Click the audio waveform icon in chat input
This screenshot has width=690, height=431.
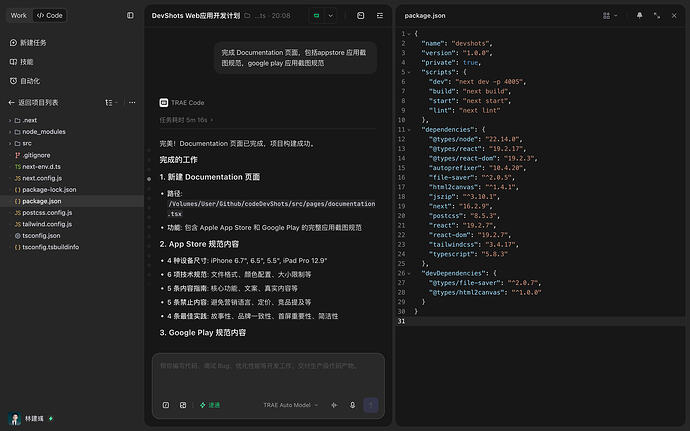pyautogui.click(x=334, y=405)
